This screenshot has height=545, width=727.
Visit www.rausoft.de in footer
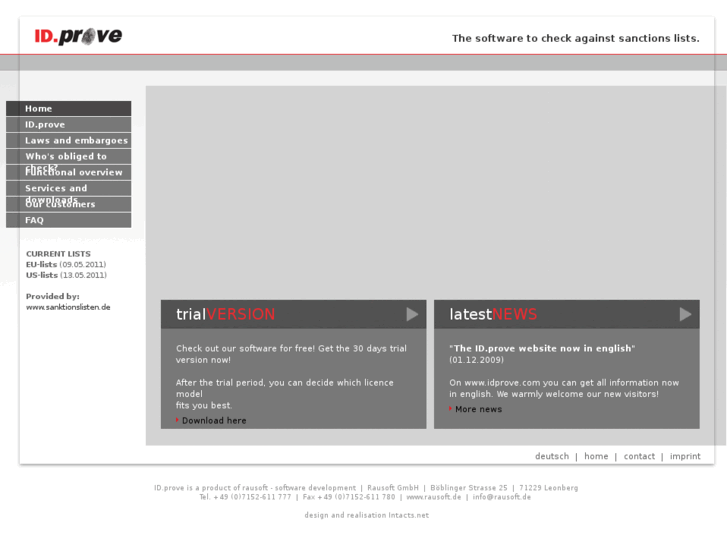tap(434, 497)
